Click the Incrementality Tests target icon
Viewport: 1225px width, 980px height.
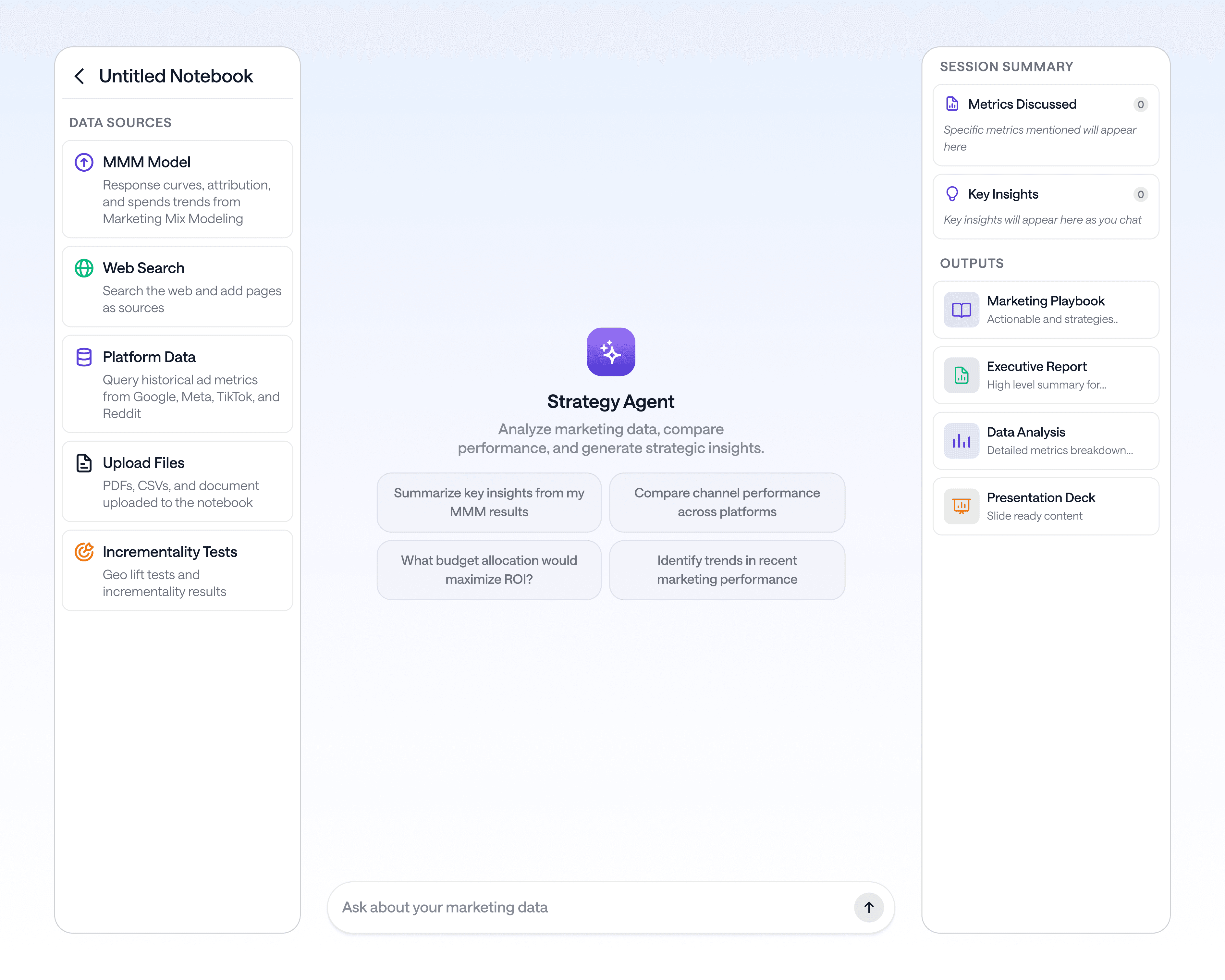[x=84, y=552]
